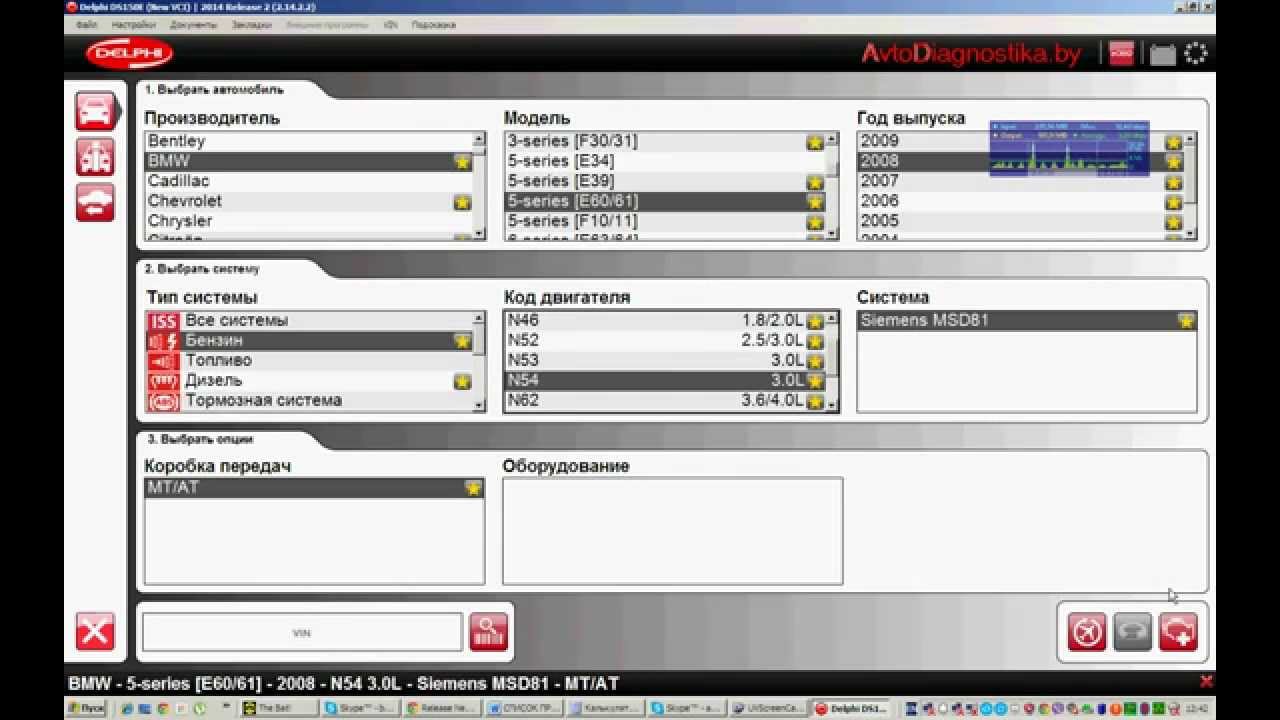Click the red X cancel button bottom-left
1280x720 pixels.
tap(96, 632)
